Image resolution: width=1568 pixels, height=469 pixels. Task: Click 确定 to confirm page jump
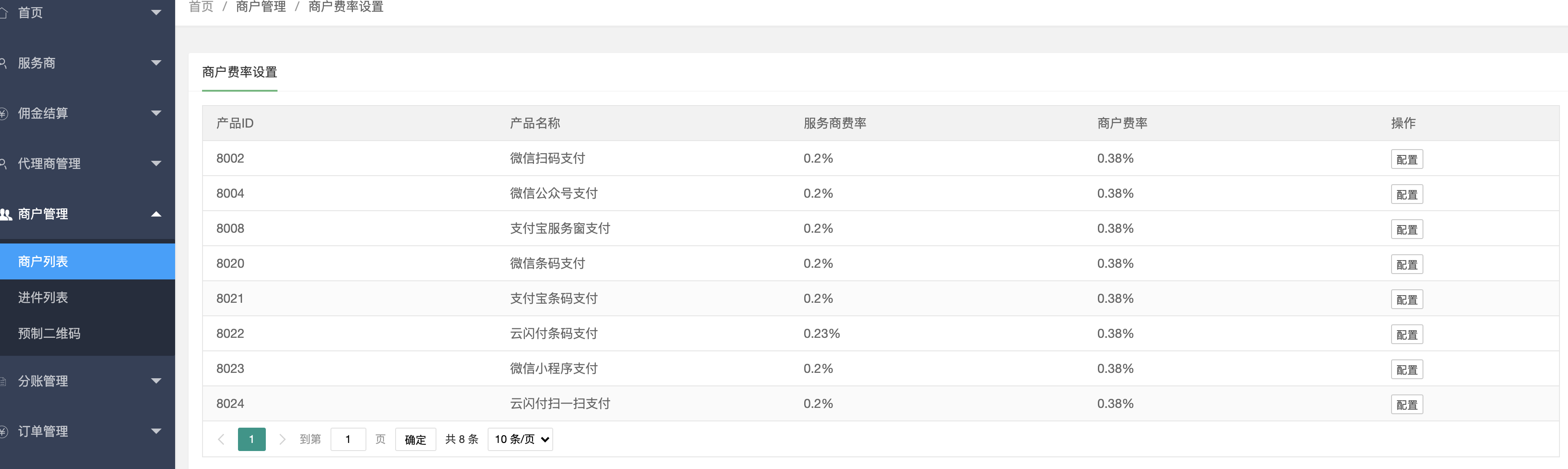(415, 439)
